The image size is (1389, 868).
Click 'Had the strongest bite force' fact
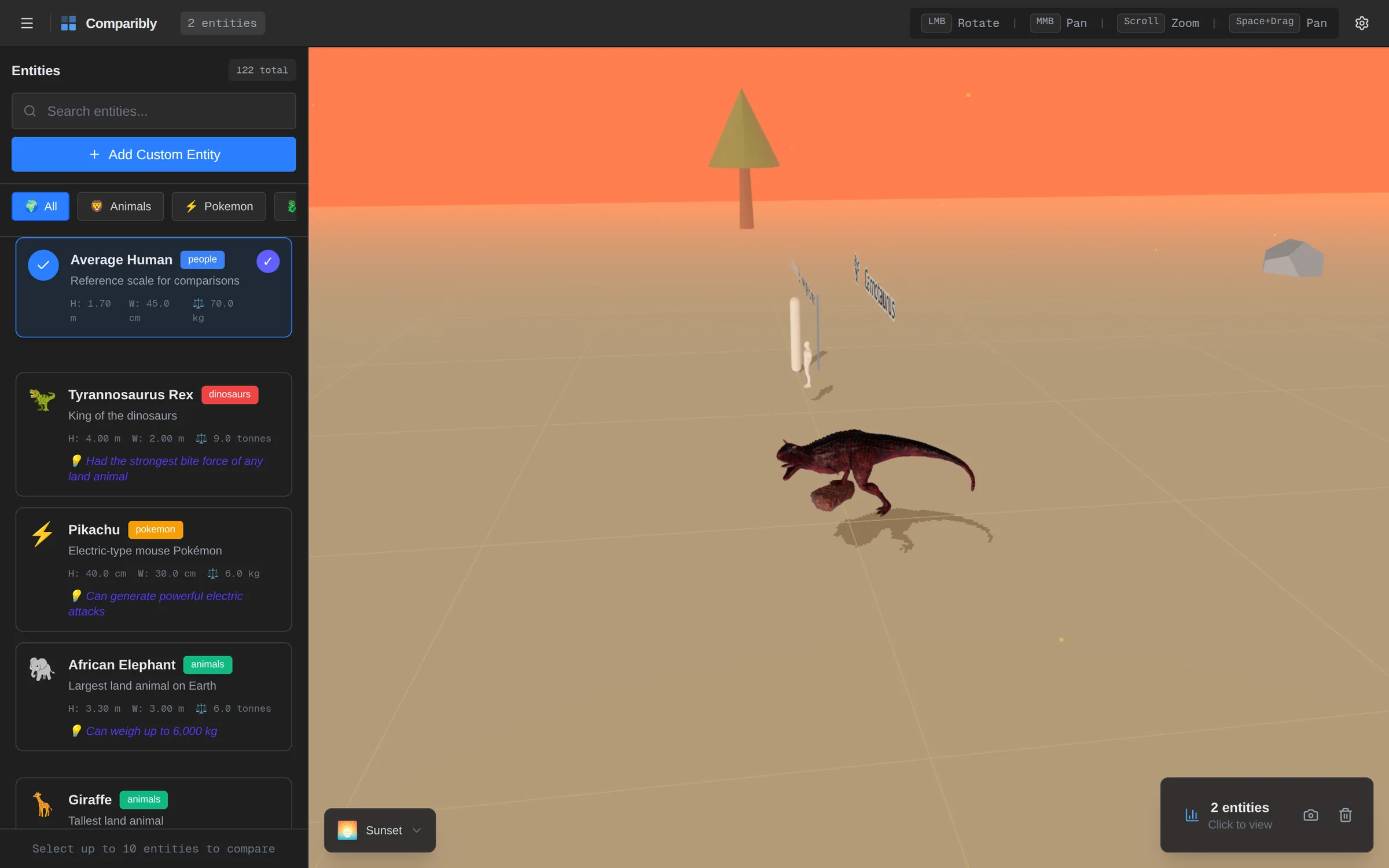[166, 469]
